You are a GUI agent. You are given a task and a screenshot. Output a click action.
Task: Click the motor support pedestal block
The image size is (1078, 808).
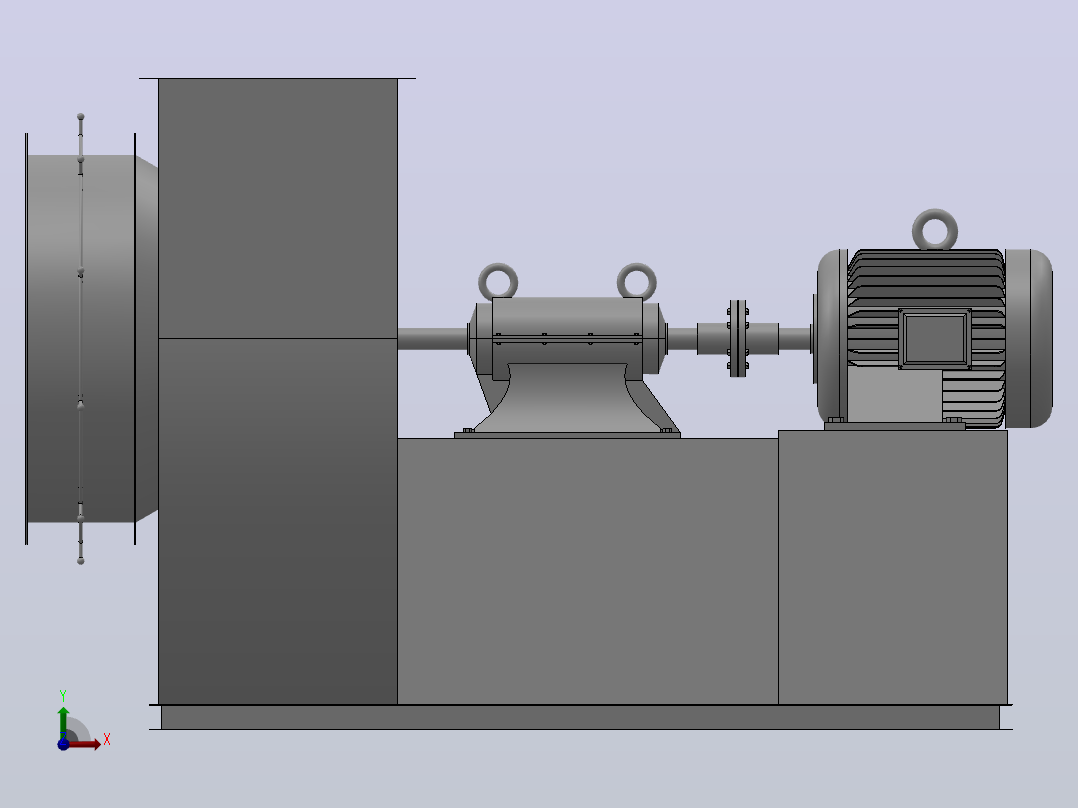point(893,567)
